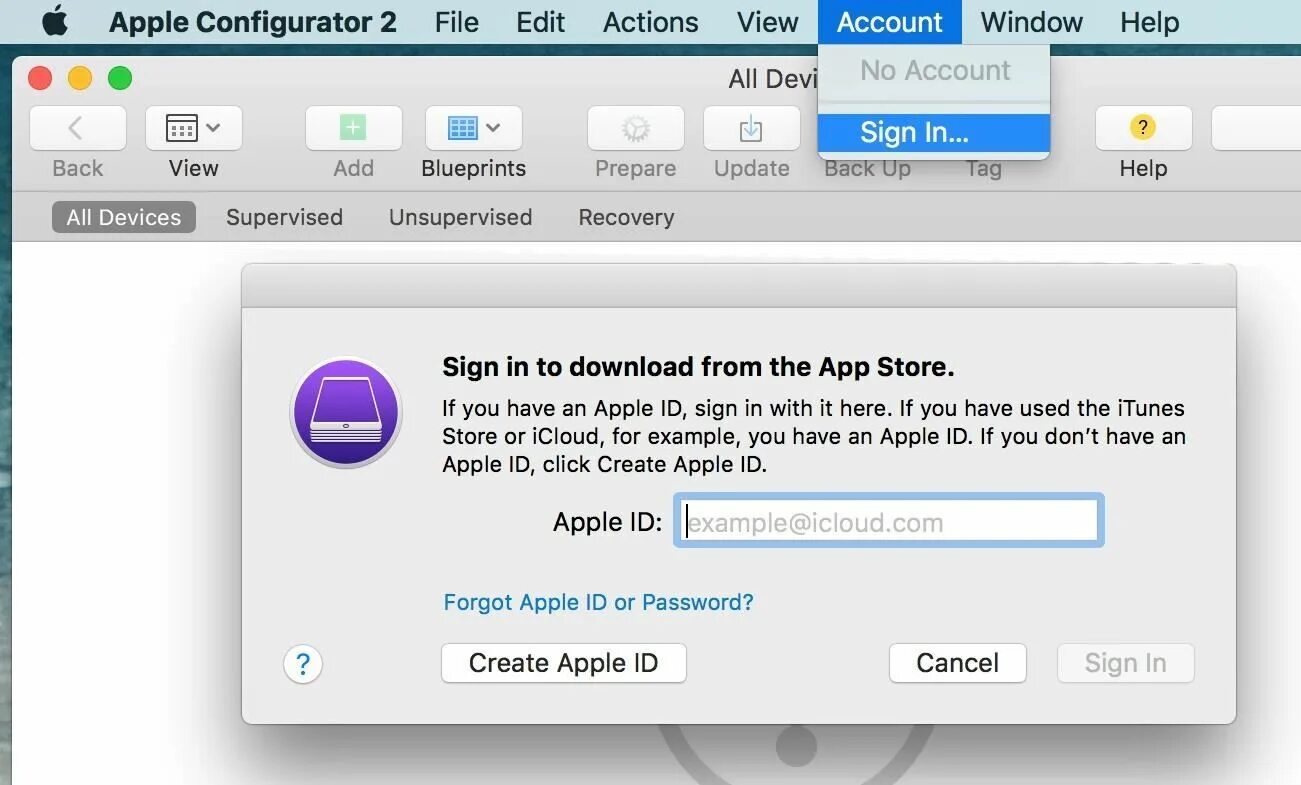Click the Sign In dialog button
Viewport: 1301px width, 785px height.
[x=1126, y=663]
